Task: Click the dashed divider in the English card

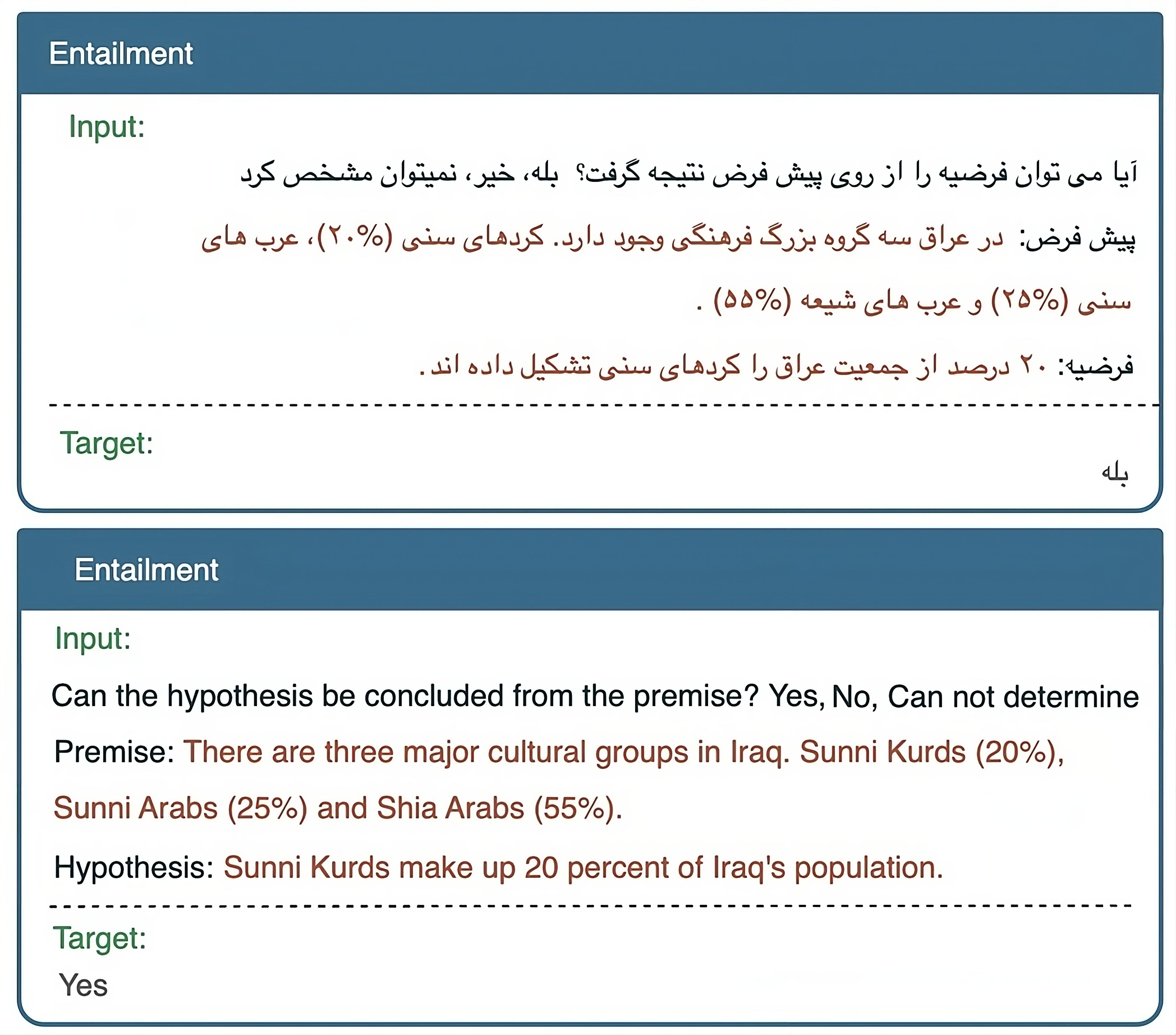Action: coord(591,906)
